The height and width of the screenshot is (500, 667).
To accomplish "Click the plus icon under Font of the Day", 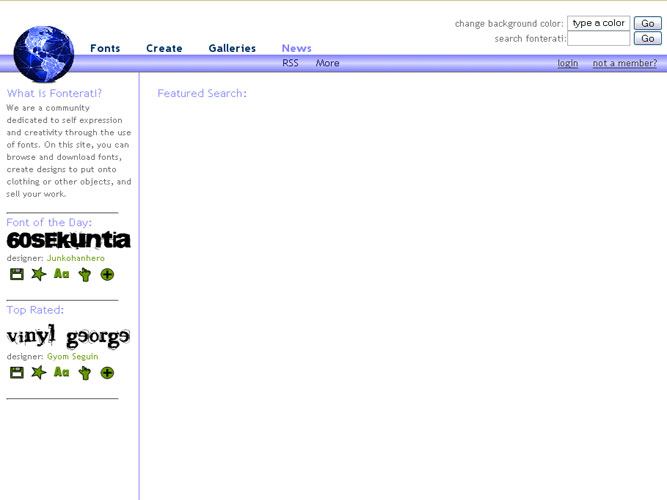I will pyautogui.click(x=107, y=274).
